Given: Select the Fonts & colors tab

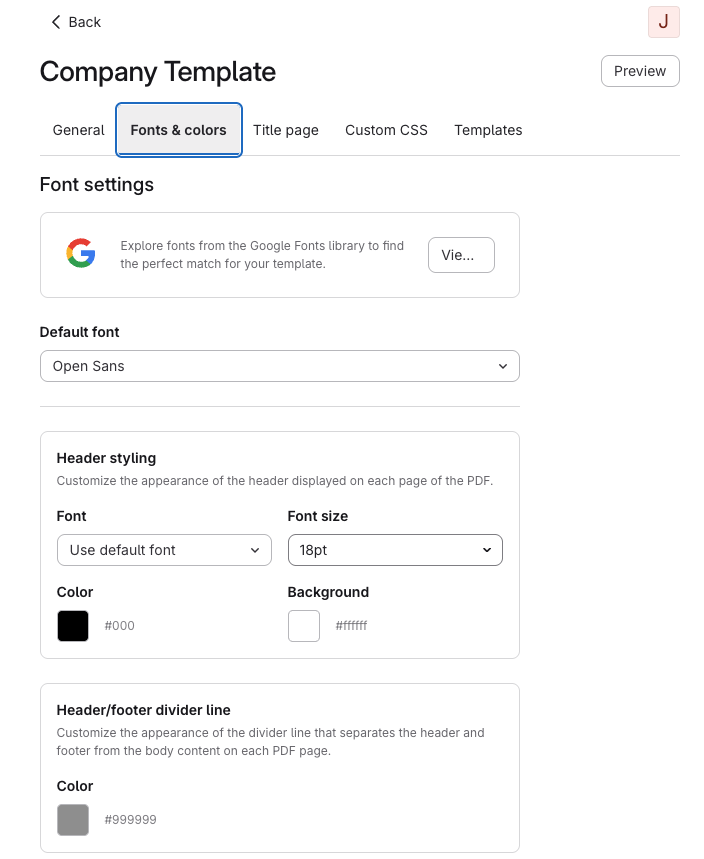Looking at the screenshot, I should point(179,130).
